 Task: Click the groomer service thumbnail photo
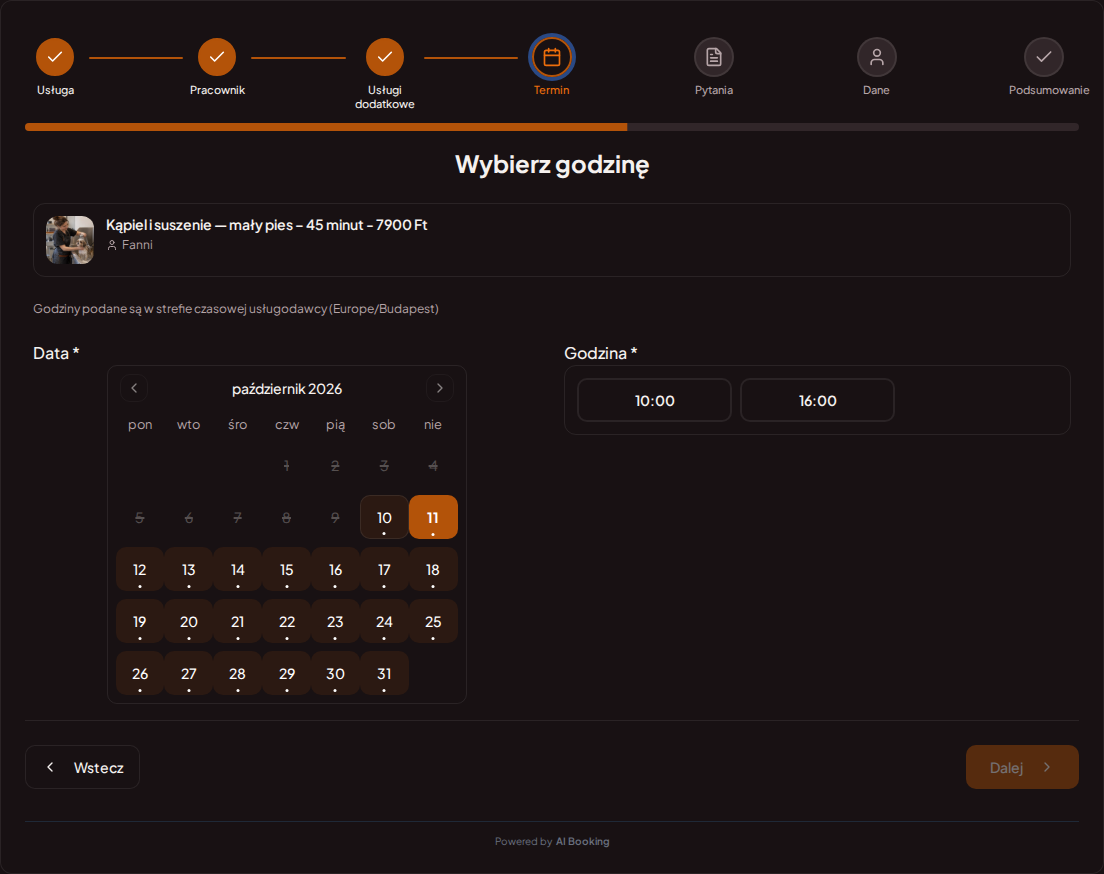coord(70,240)
